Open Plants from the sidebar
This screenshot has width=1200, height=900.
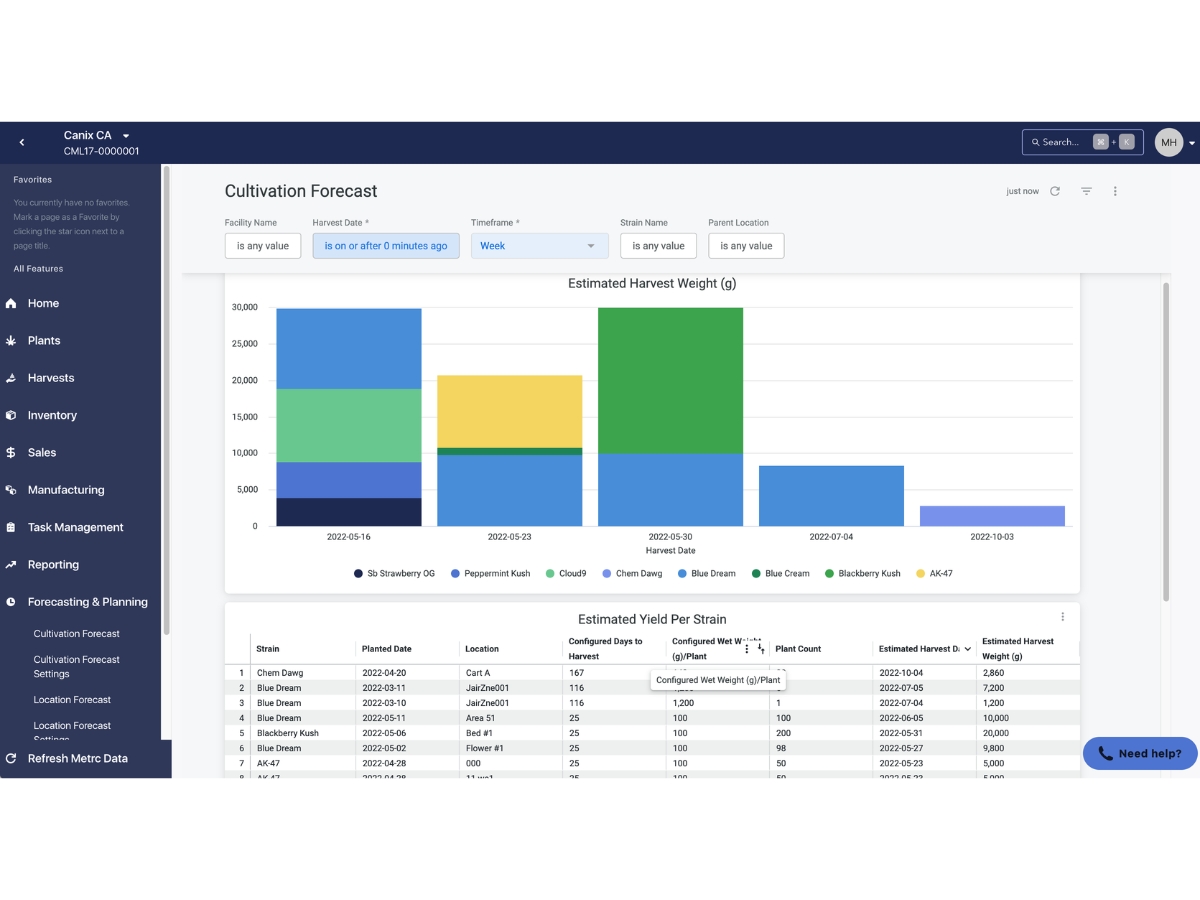tap(44, 341)
